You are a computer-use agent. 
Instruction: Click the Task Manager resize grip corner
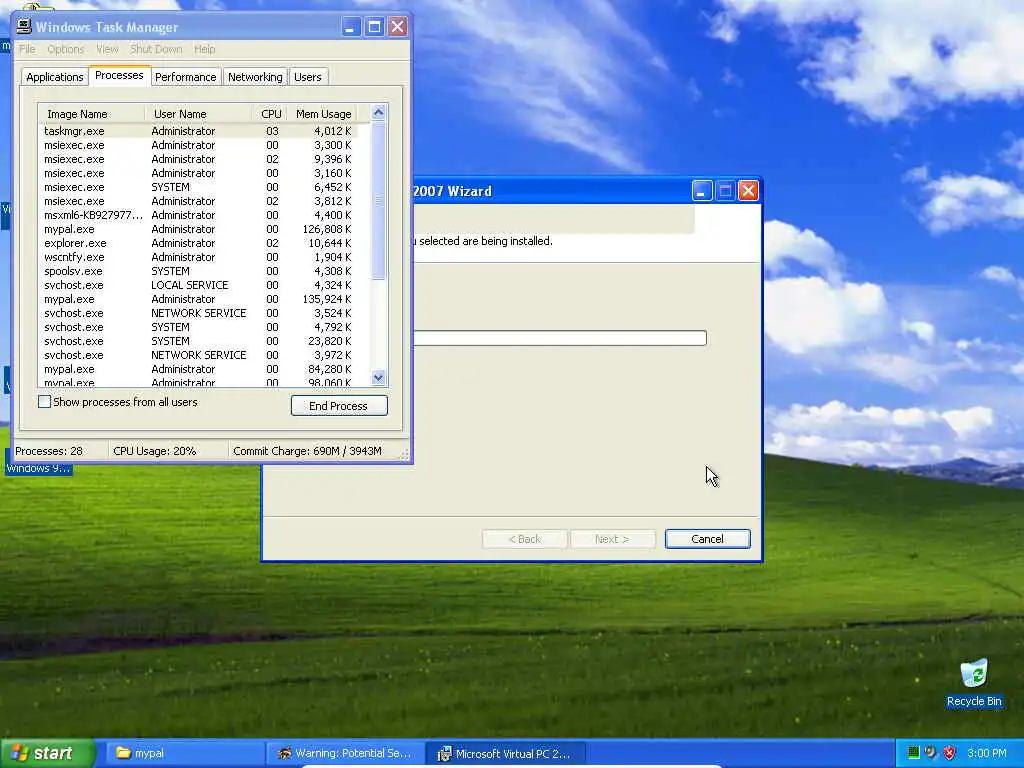(x=404, y=454)
